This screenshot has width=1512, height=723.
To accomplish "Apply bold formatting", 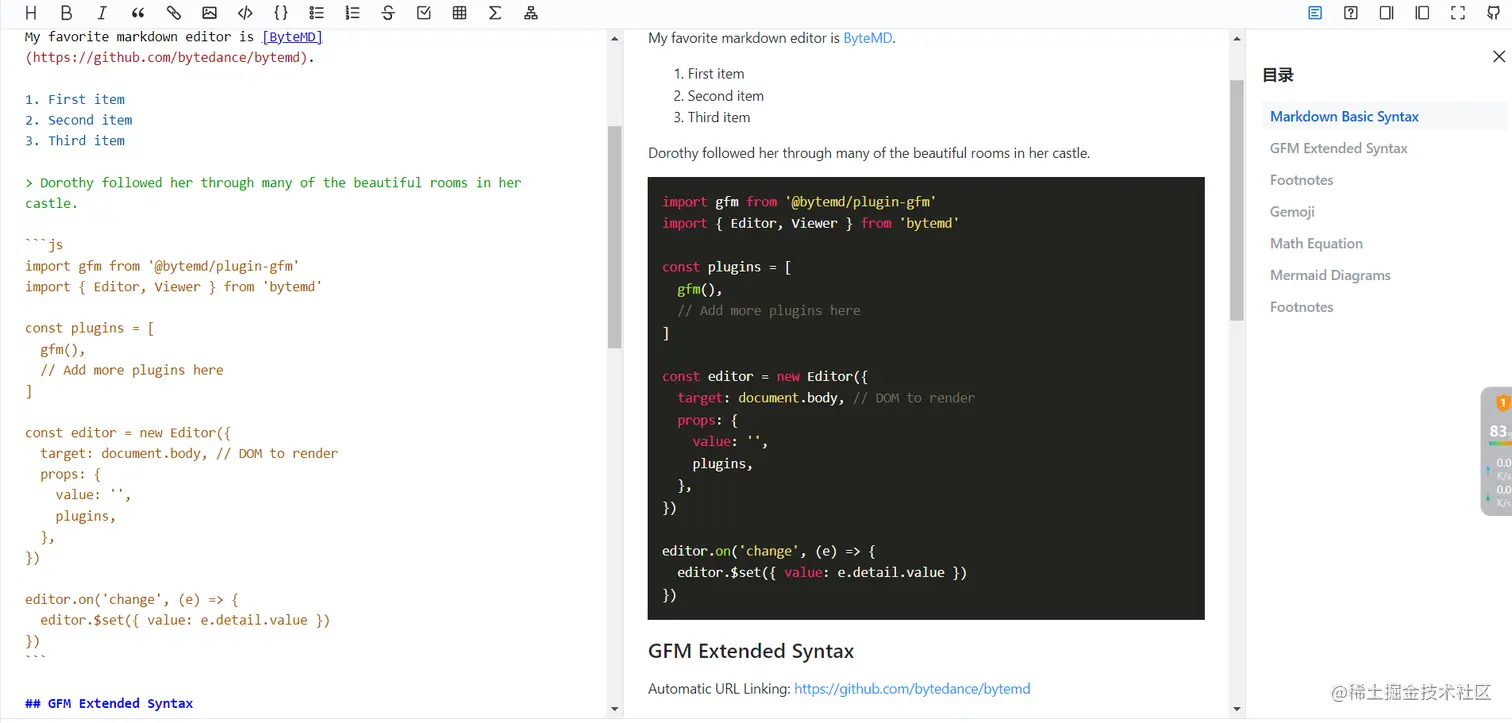I will click(x=66, y=13).
